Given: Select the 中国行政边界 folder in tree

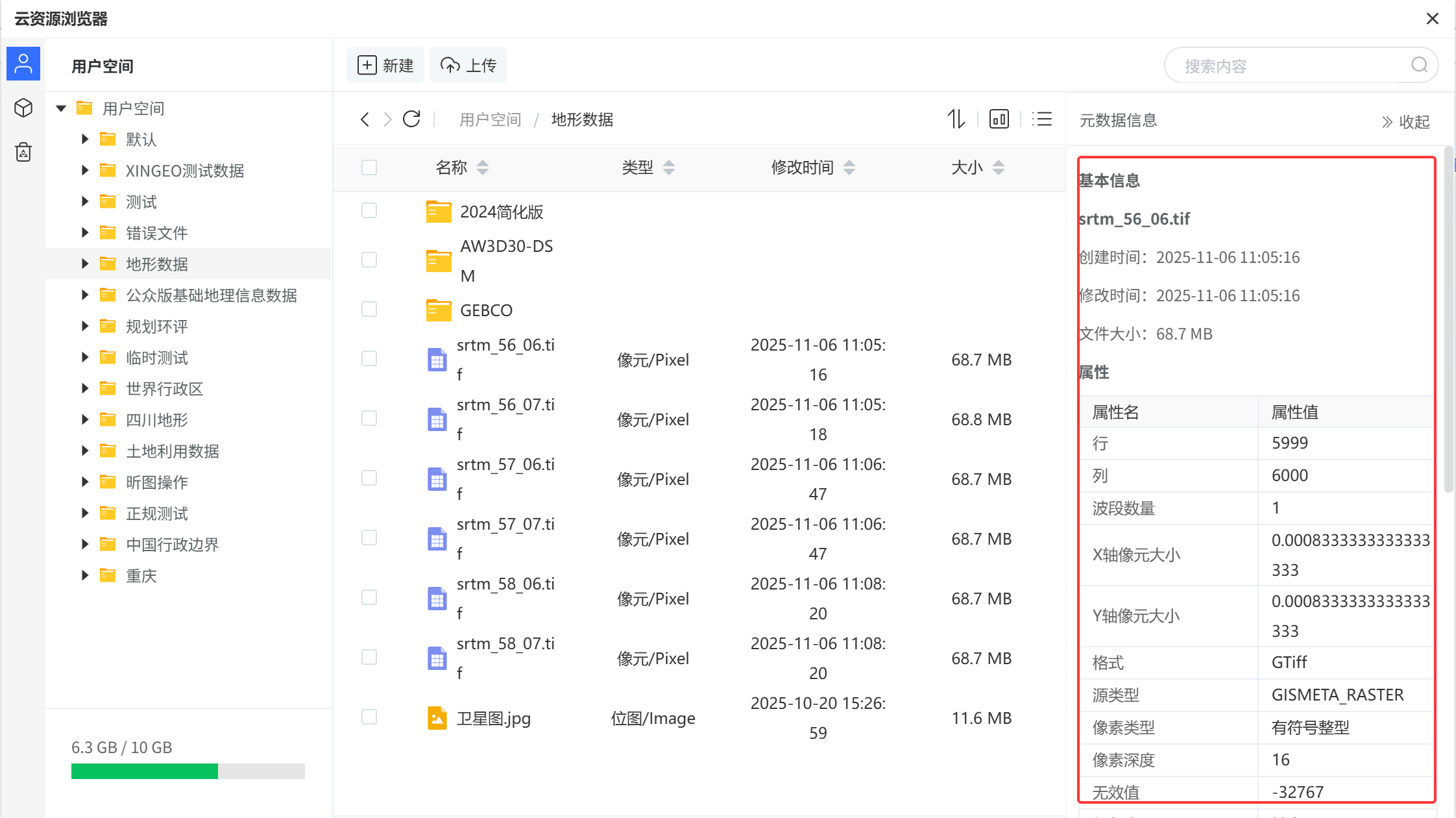Looking at the screenshot, I should pos(173,545).
